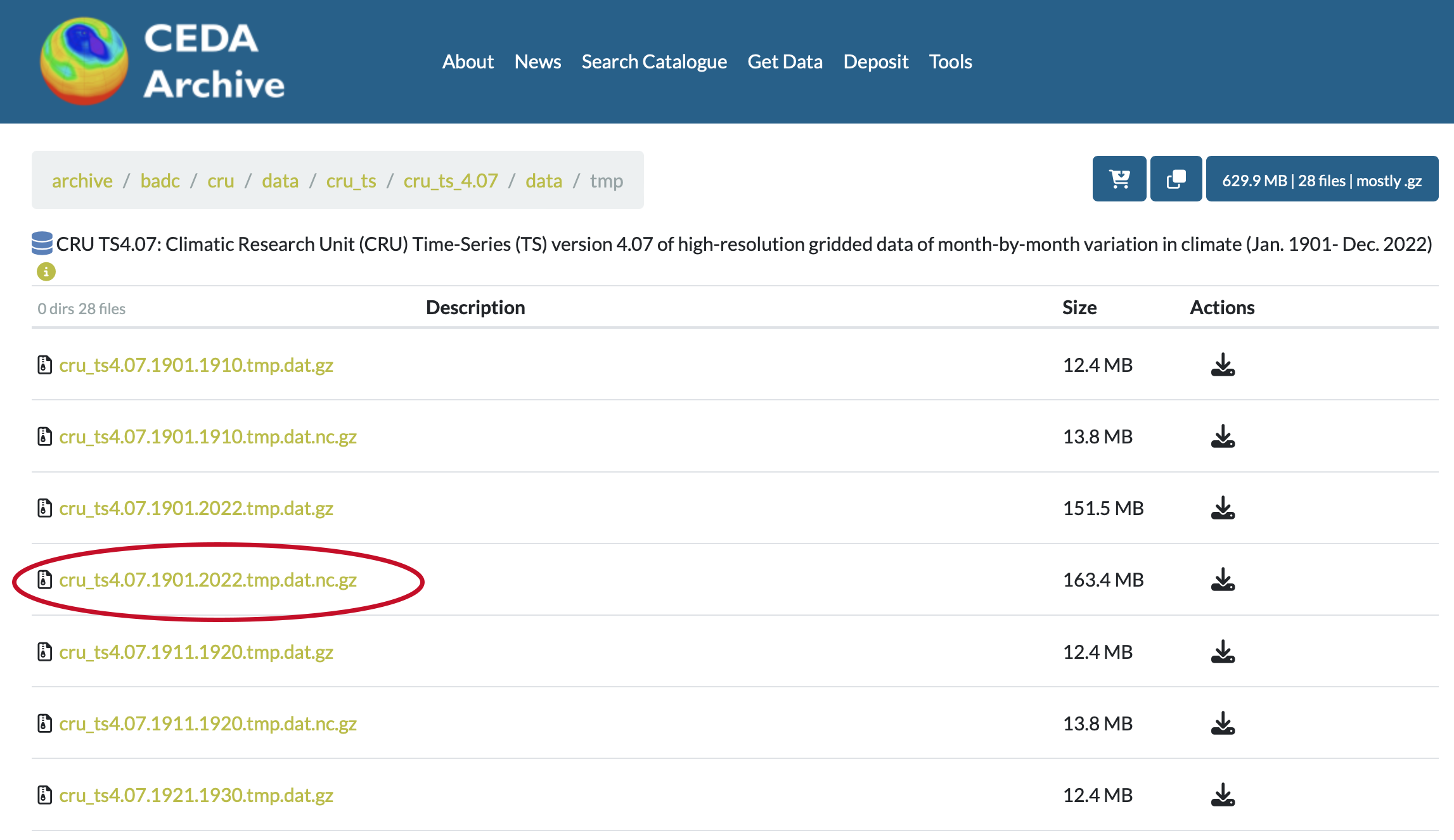The width and height of the screenshot is (1454, 840).
Task: Download the 151.5 MB file icon
Action: point(1223,508)
